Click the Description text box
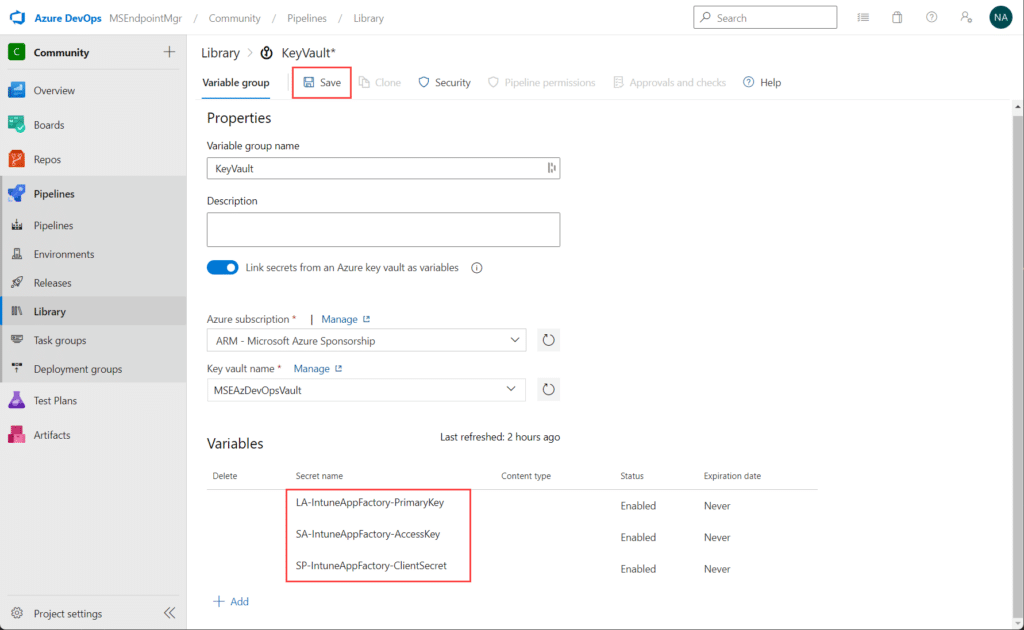 (x=383, y=229)
